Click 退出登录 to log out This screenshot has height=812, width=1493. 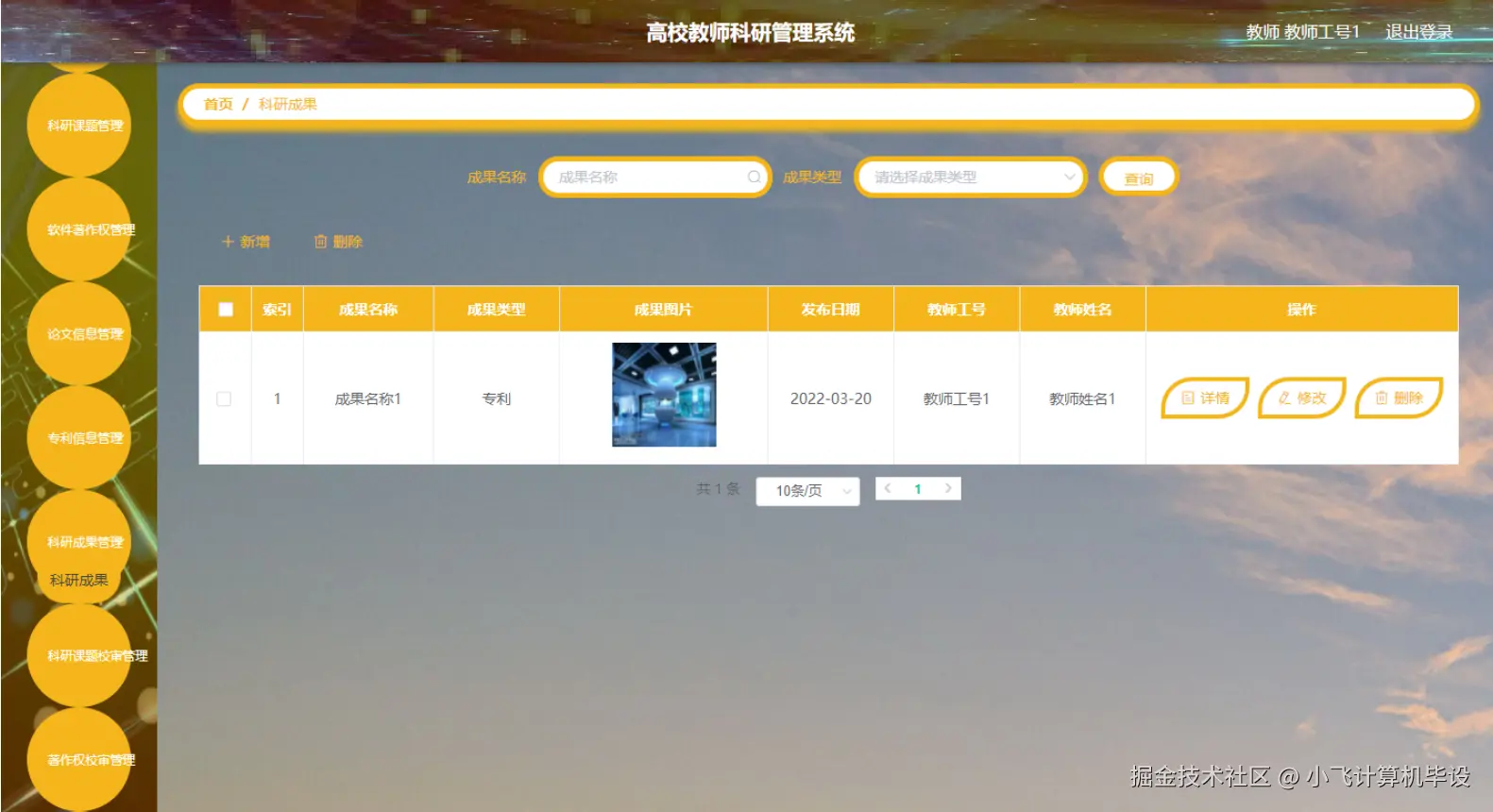(x=1418, y=32)
